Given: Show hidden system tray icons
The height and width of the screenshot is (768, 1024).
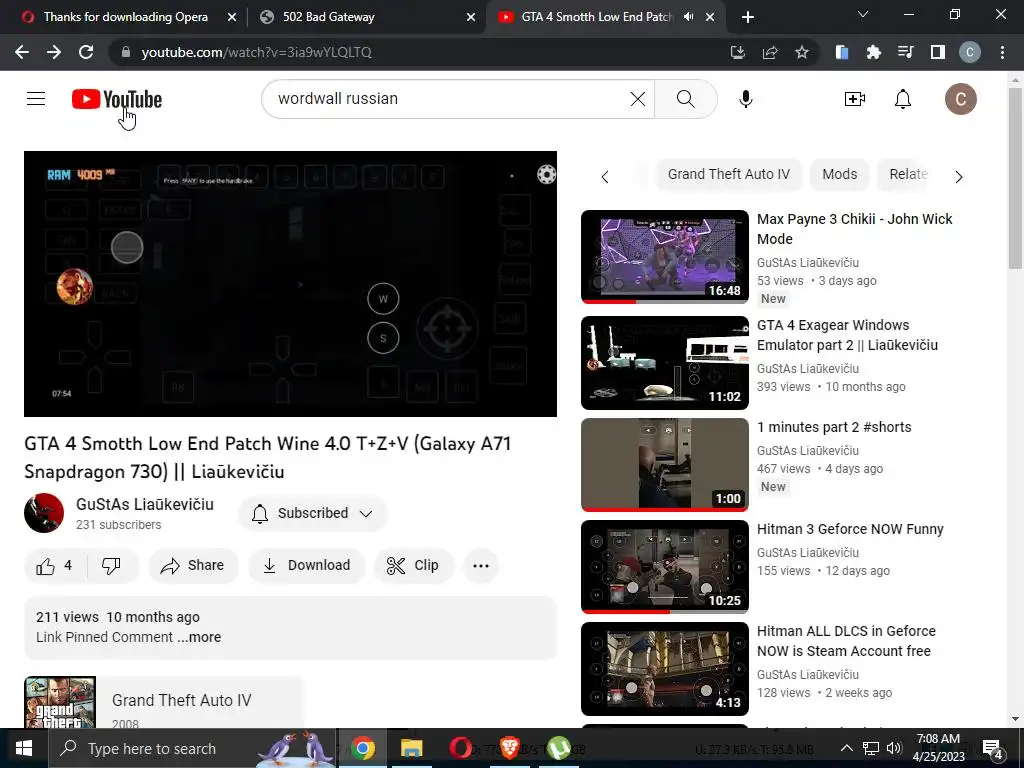Looking at the screenshot, I should point(846,748).
